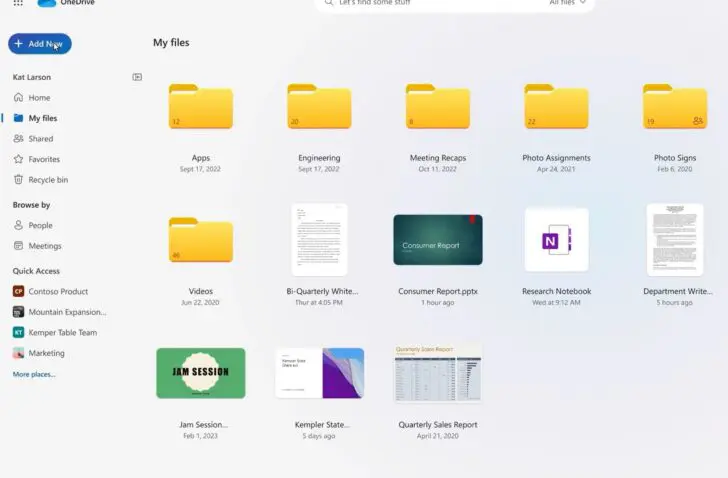Click the People person icon

click(x=18, y=225)
